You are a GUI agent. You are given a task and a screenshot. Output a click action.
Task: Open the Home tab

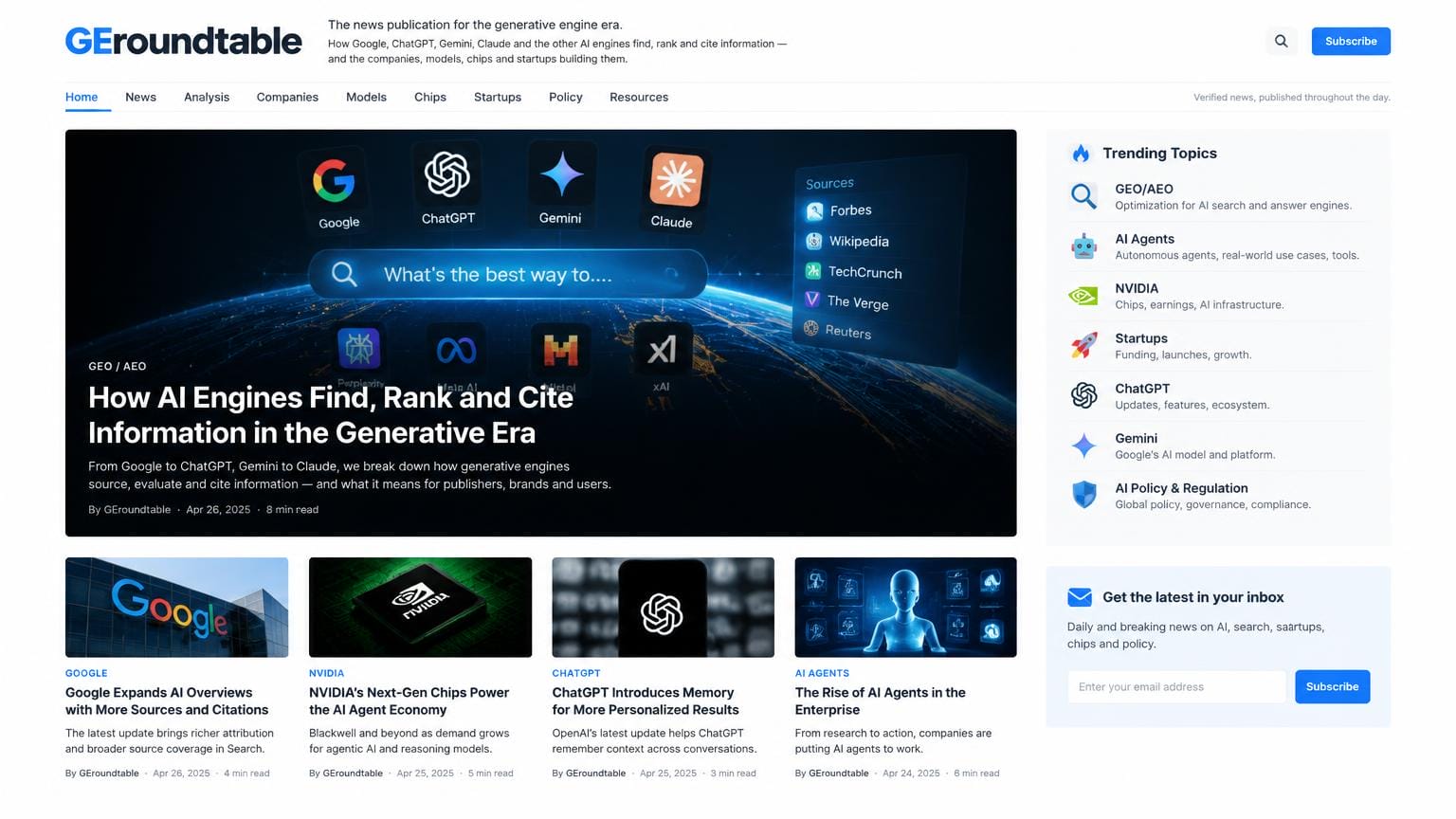coord(82,97)
